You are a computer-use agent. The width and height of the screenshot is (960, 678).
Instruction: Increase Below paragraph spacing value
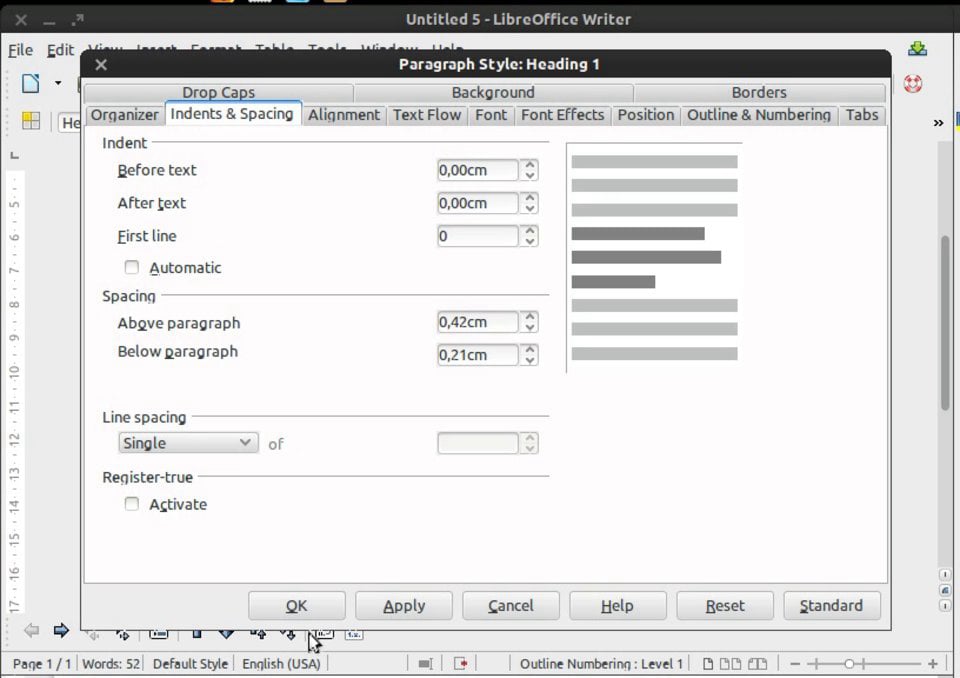coord(530,349)
